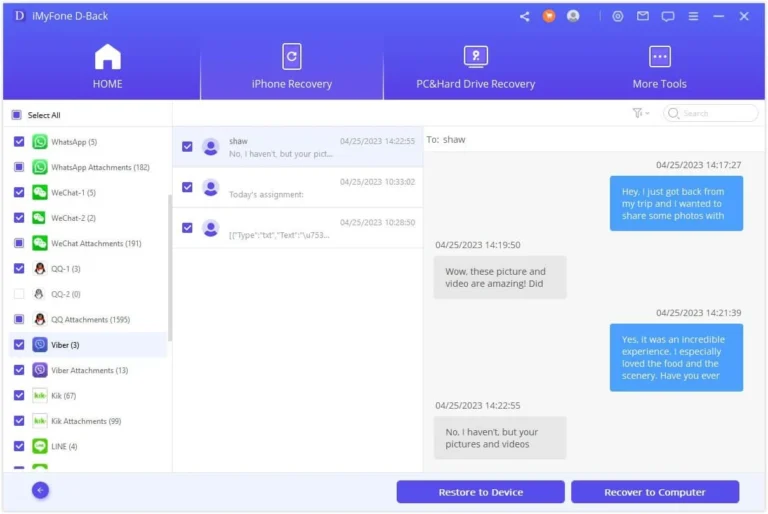Click the round back arrow button
Screen dimensions: 768x514
(41, 490)
